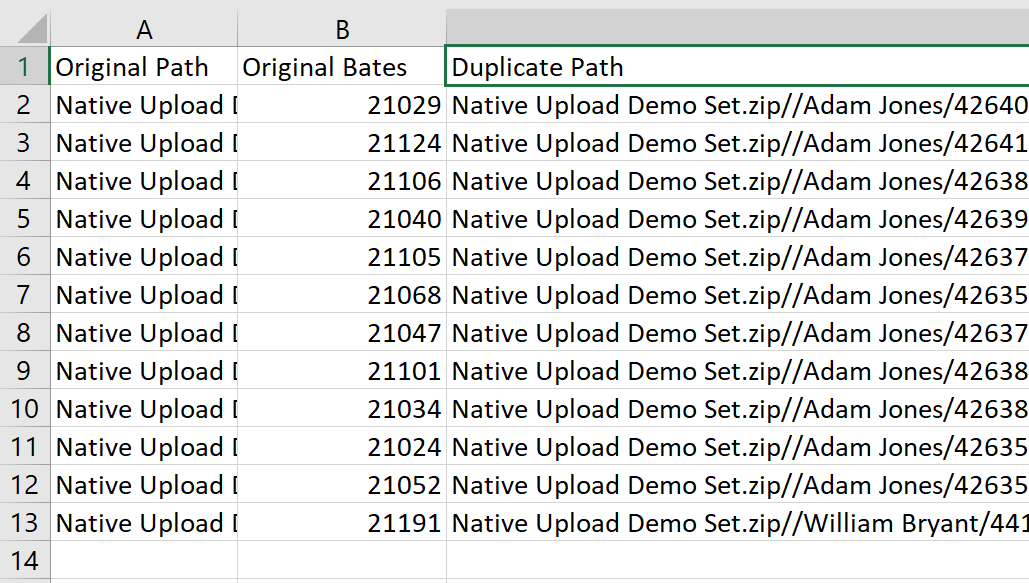
Task: Select the cell containing 21047
Action: tap(341, 333)
